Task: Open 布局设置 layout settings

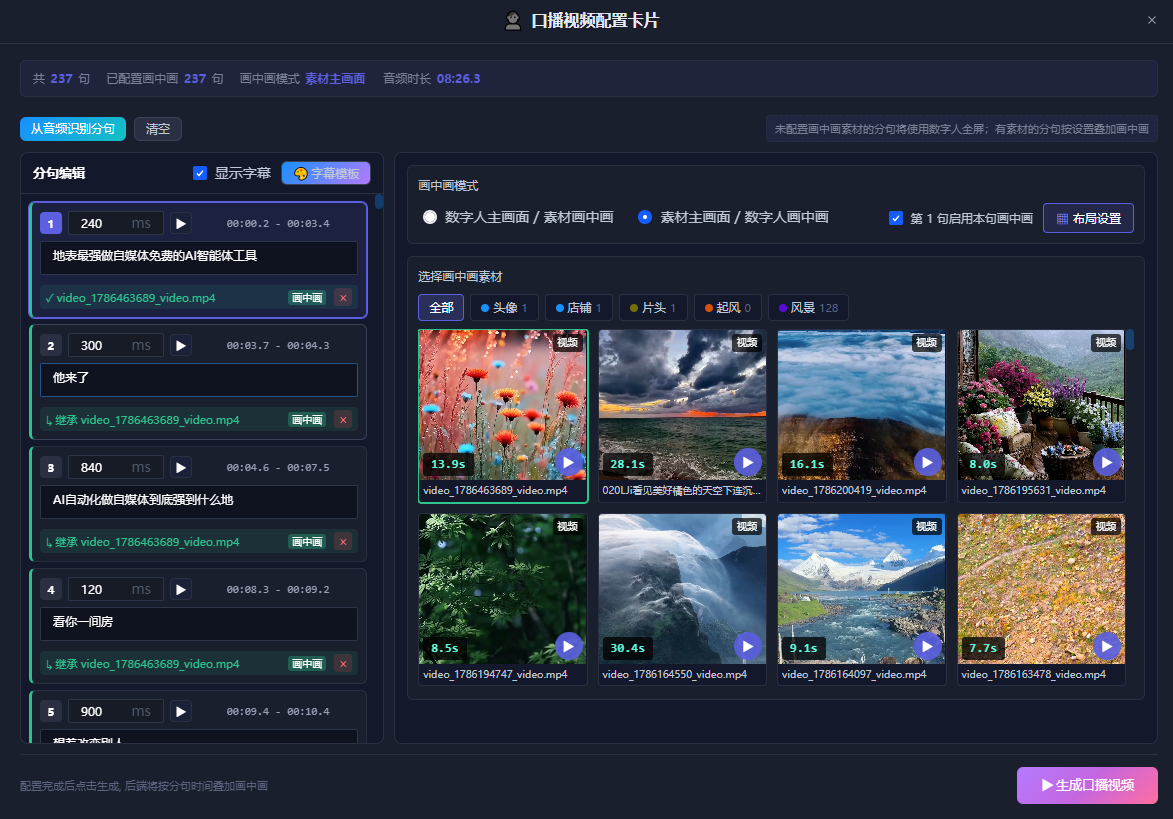Action: pyautogui.click(x=1088, y=218)
